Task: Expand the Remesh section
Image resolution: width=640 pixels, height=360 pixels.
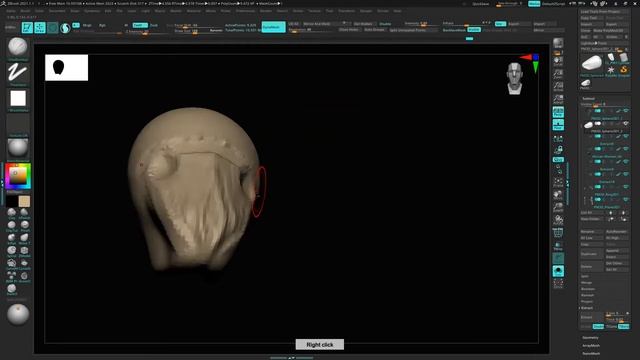Action: pos(587,295)
